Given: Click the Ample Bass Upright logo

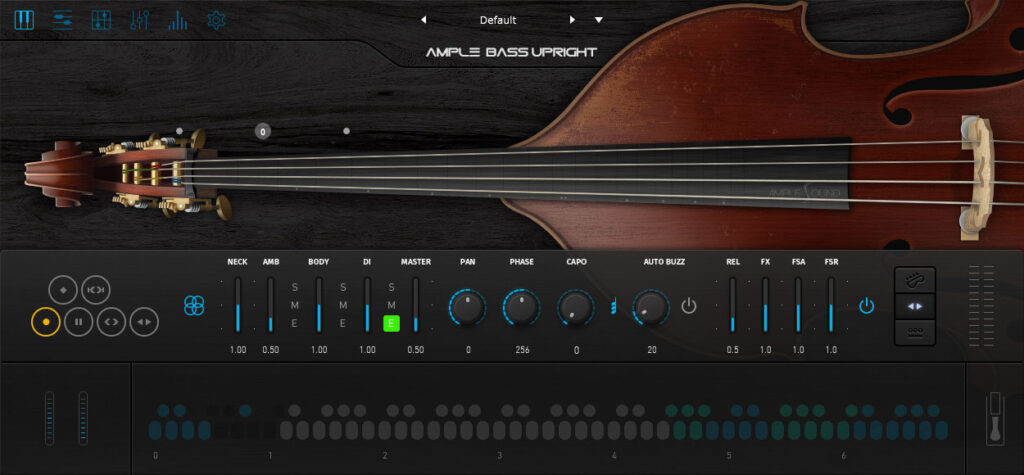Looking at the screenshot, I should click(x=511, y=52).
